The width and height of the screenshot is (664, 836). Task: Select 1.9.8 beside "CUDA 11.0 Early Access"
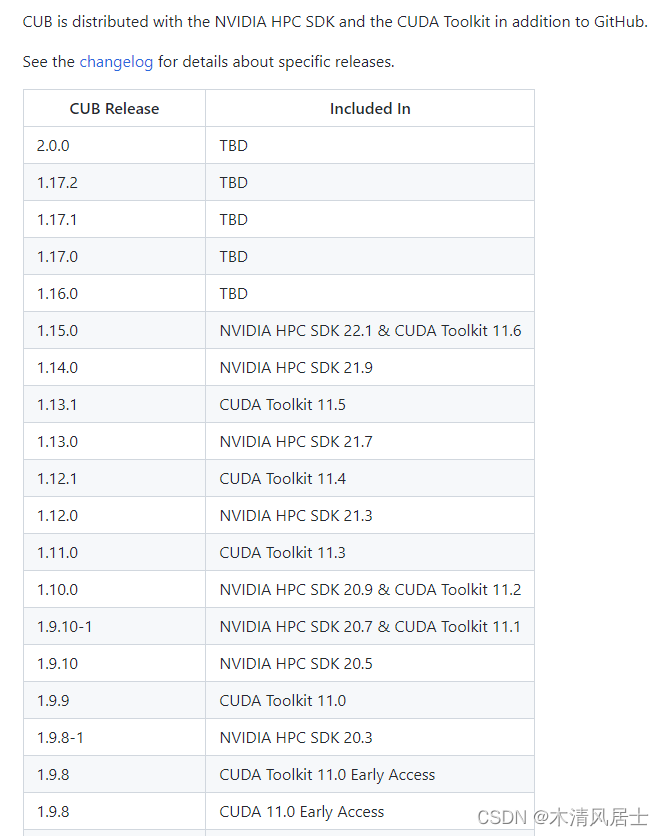click(114, 811)
